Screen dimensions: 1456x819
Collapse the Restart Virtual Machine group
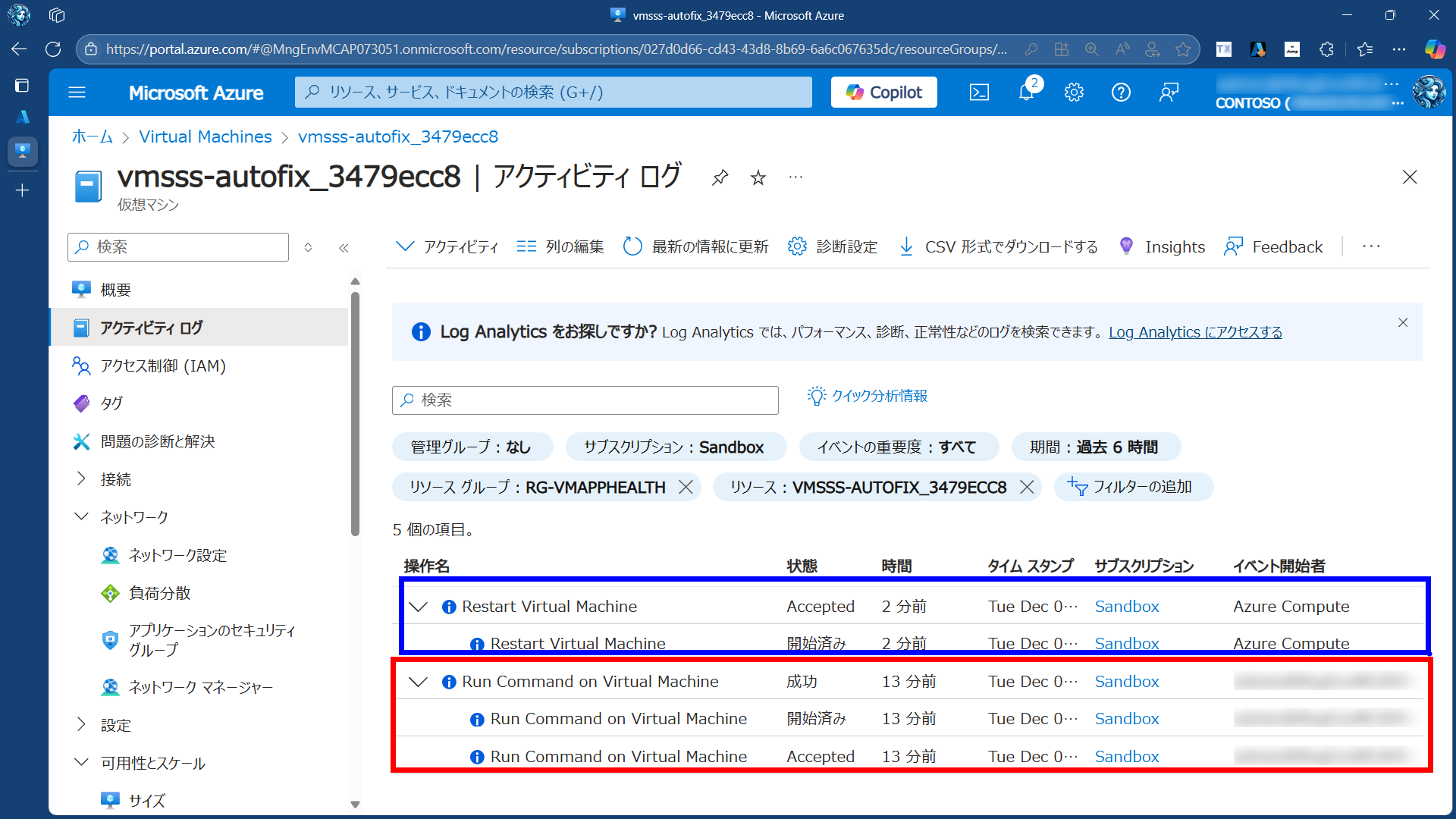point(418,607)
